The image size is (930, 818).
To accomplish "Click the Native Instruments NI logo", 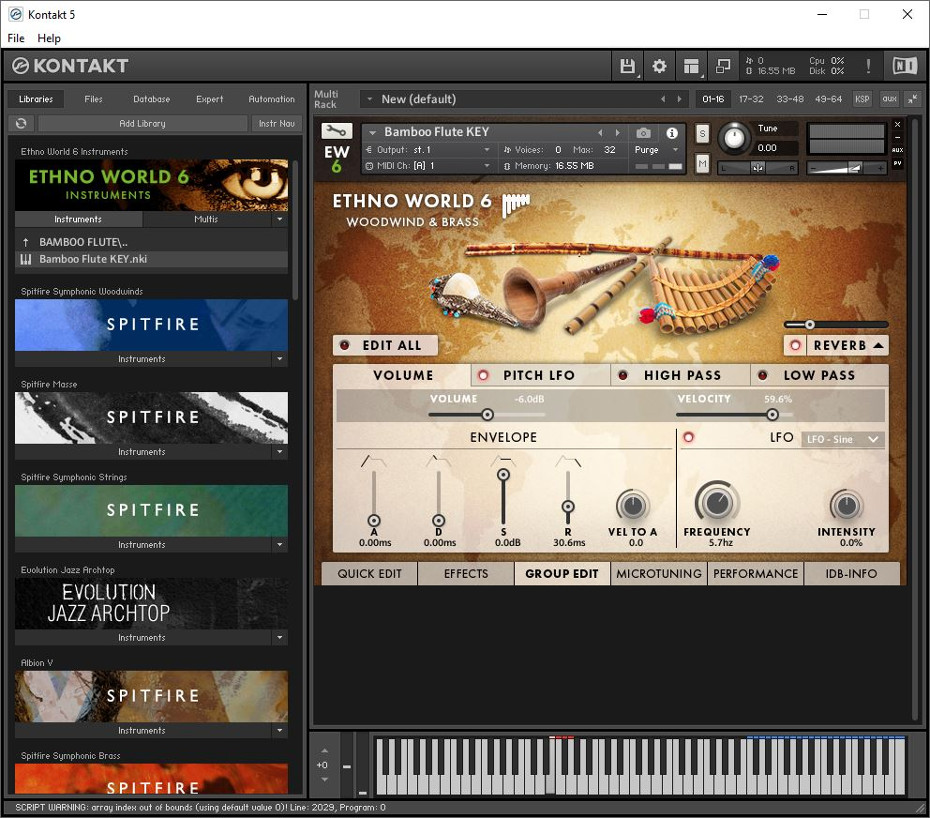I will pyautogui.click(x=904, y=66).
